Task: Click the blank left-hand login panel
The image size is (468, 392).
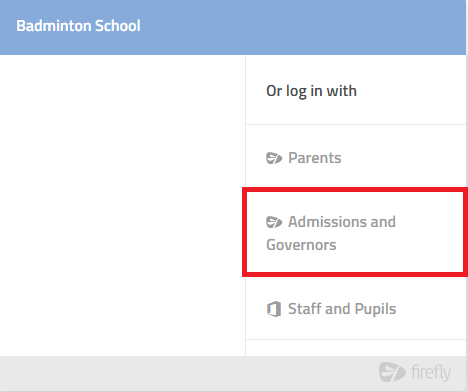Action: 122,205
